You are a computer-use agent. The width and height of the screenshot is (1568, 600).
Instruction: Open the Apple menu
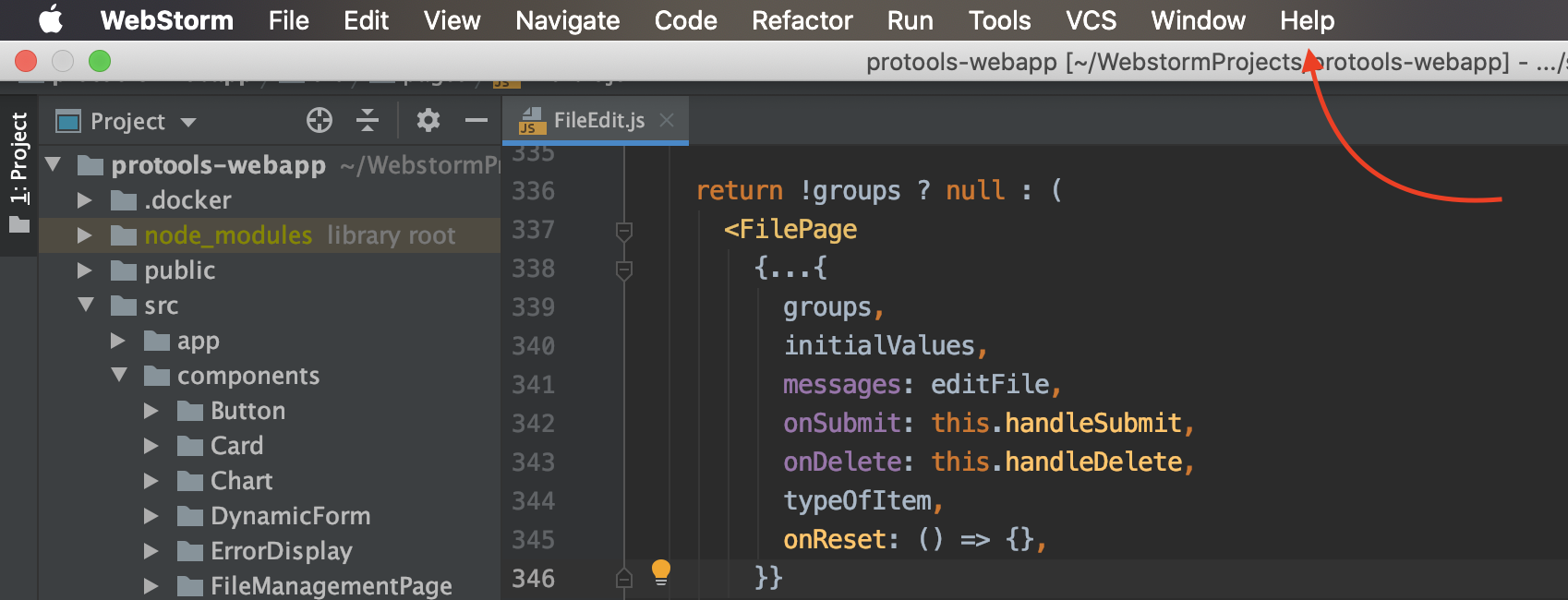coord(51,19)
